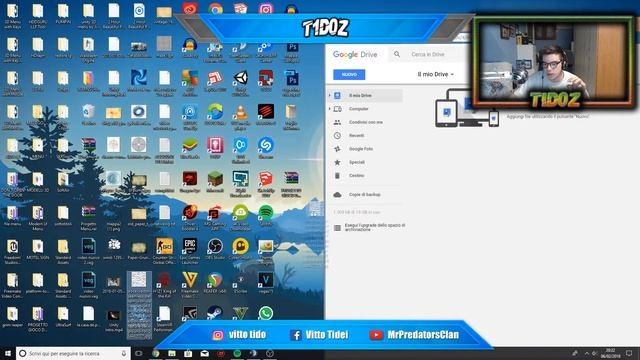Viewport: 640px width, 360px height.
Task: Open Computer section in Drive sidebar
Action: click(x=358, y=109)
